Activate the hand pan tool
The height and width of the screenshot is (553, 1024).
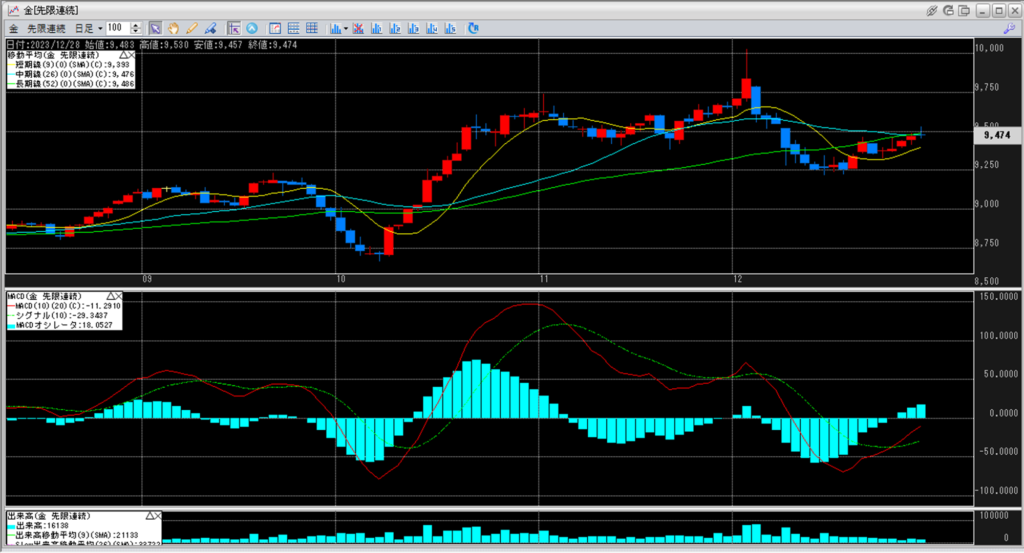point(173,28)
